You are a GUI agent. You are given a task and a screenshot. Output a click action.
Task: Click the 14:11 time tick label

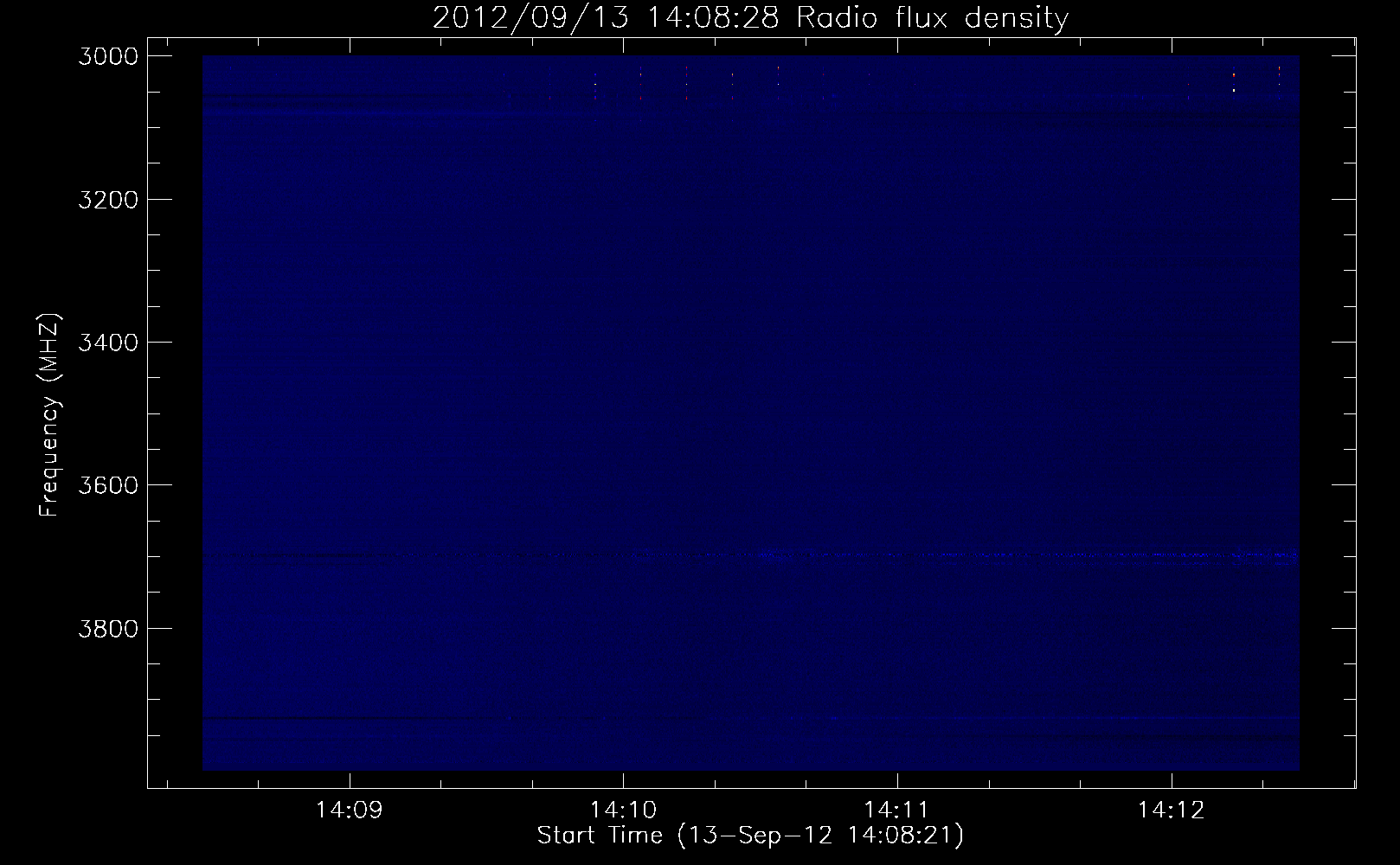pyautogui.click(x=897, y=811)
